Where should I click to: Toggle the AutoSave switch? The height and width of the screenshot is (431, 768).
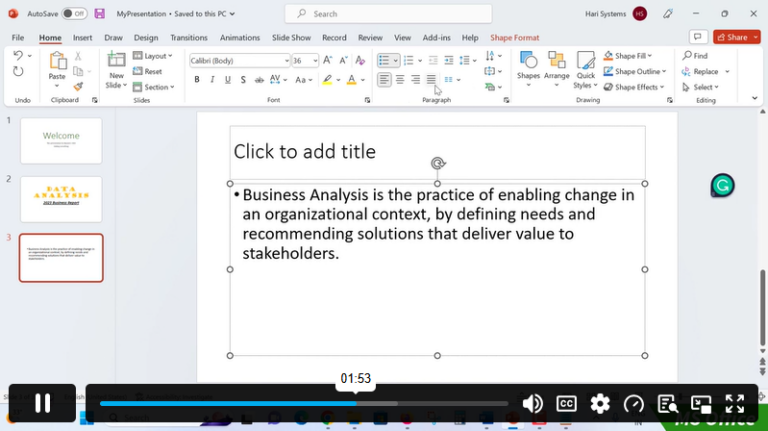(74, 14)
